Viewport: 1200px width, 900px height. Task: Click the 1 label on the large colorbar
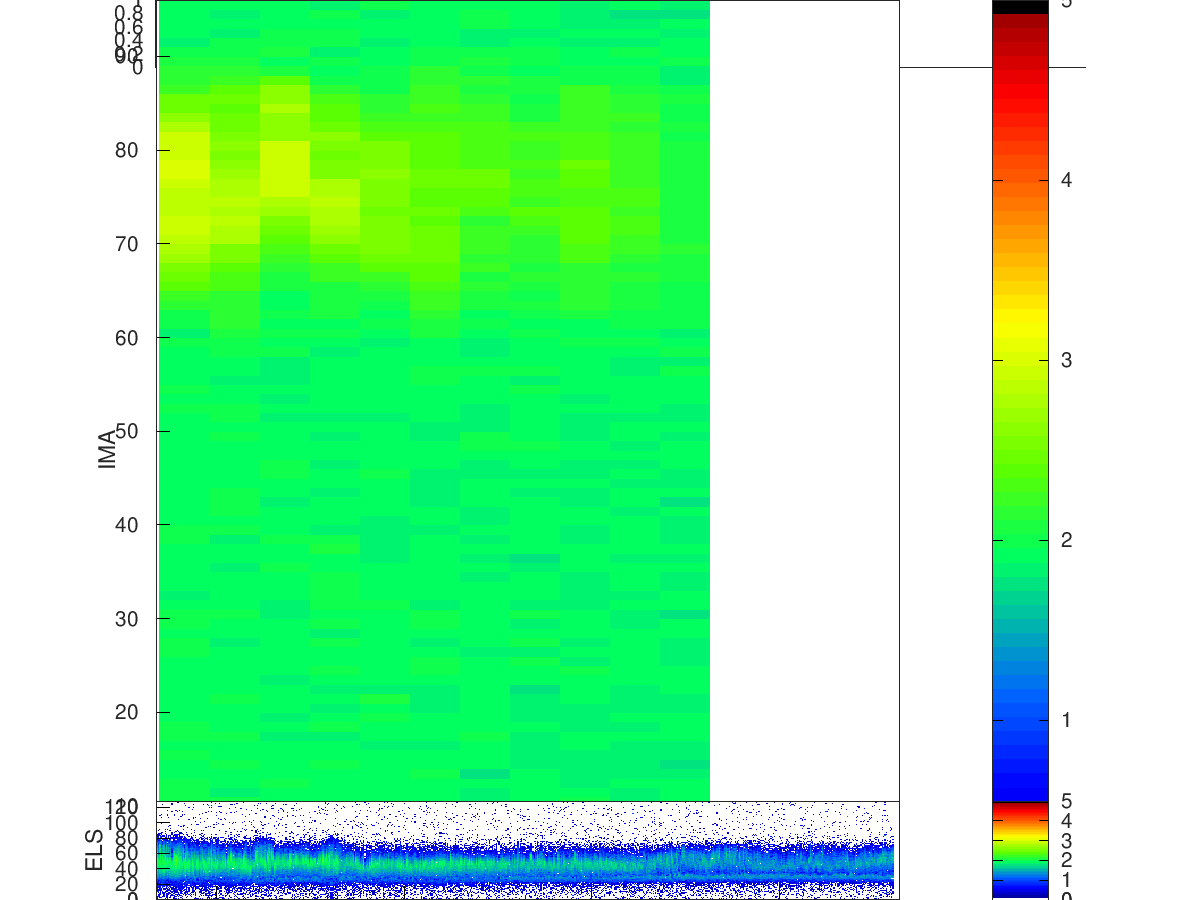click(x=1067, y=720)
